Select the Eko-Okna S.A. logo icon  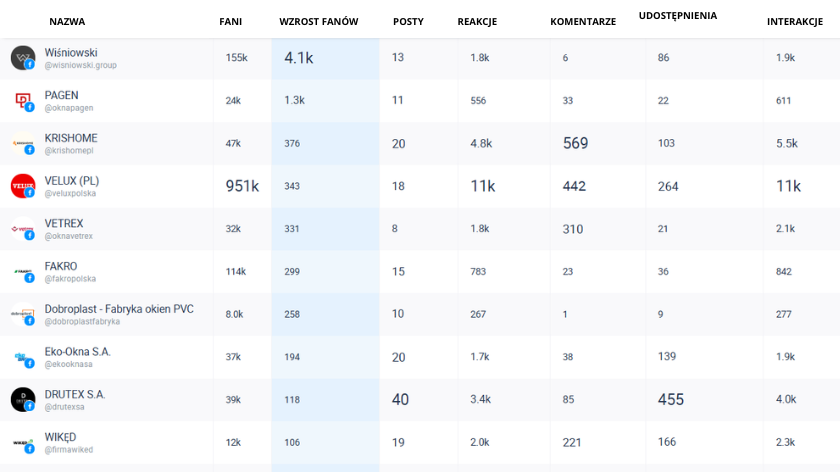pyautogui.click(x=23, y=357)
